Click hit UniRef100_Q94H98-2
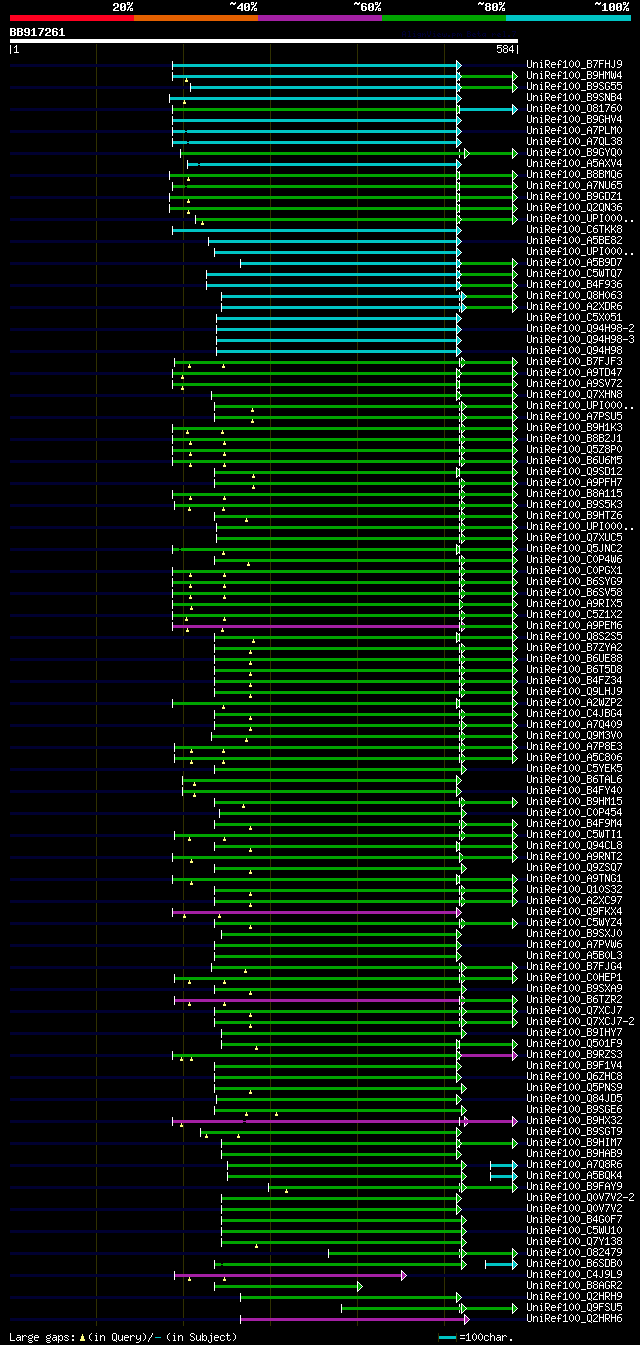This screenshot has width=640, height=1345. point(580,328)
